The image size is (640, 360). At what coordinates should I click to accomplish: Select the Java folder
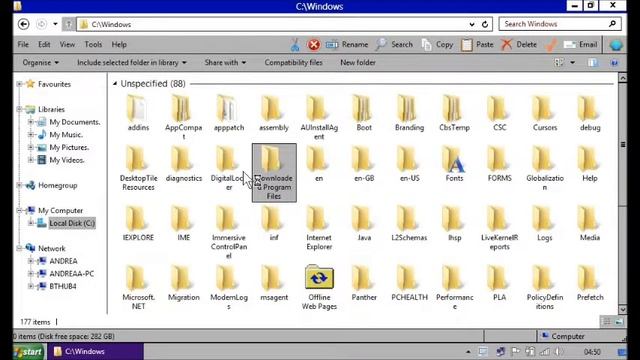tap(364, 224)
